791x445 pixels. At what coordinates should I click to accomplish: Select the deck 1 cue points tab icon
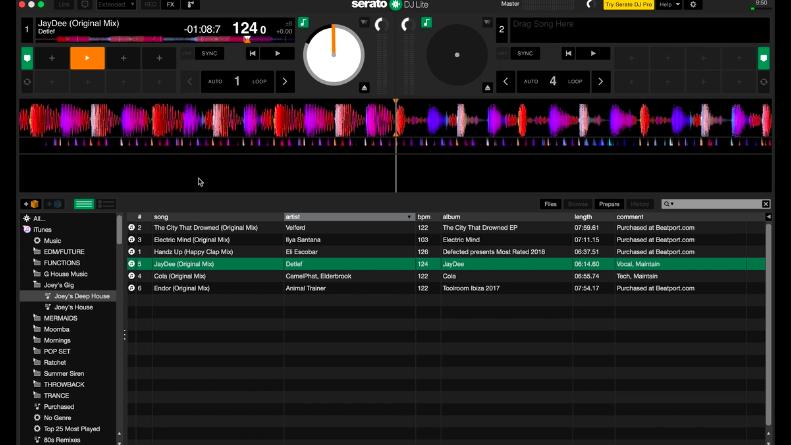pos(27,58)
